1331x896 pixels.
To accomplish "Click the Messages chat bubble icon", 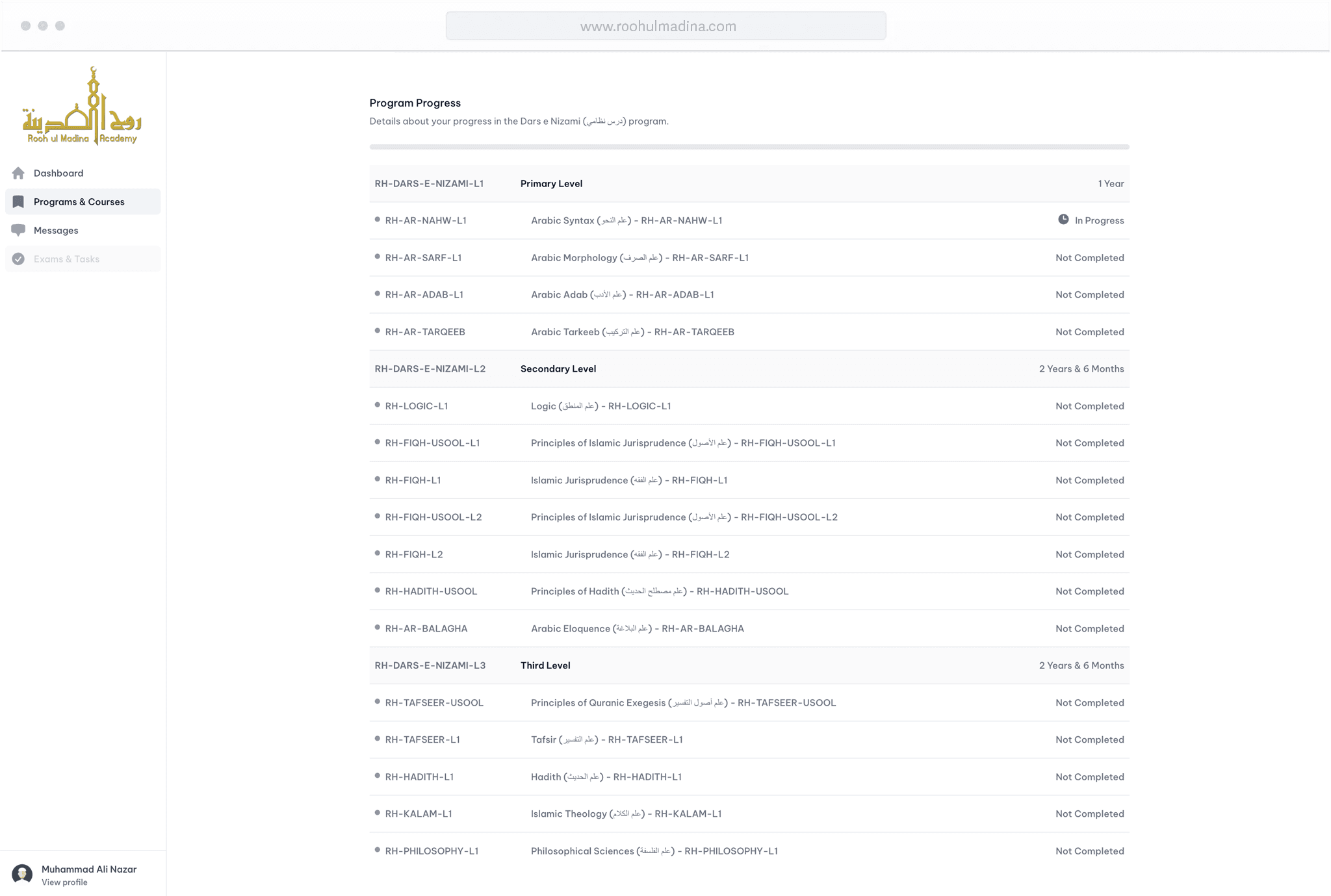I will [18, 230].
